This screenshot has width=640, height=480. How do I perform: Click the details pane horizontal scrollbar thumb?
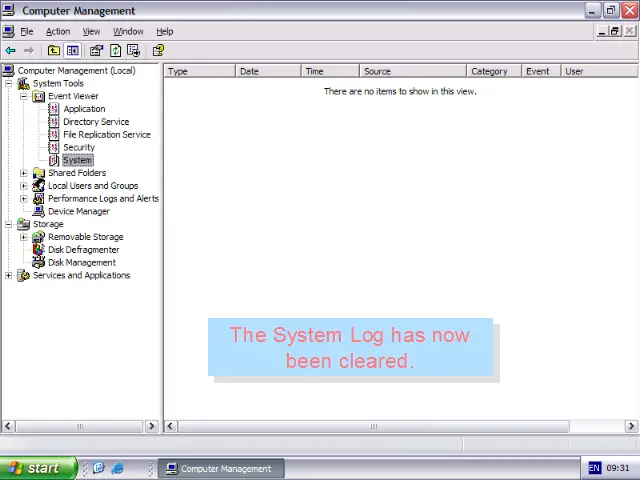pyautogui.click(x=373, y=426)
